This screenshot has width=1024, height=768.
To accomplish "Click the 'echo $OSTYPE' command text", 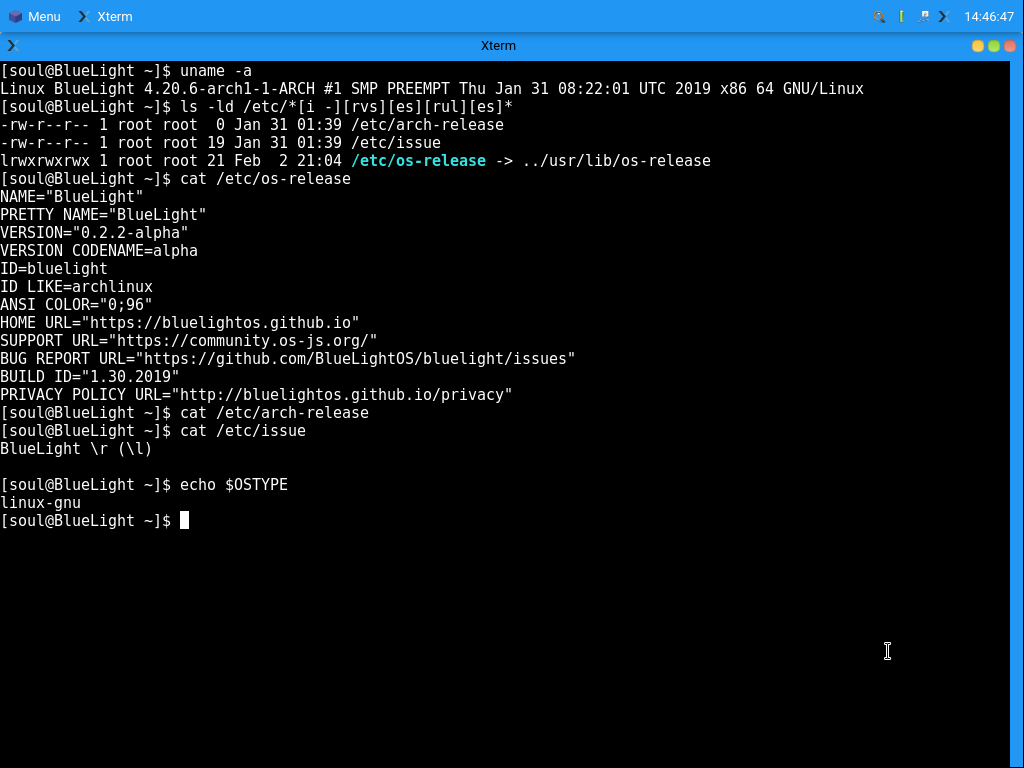I will click(x=234, y=485).
